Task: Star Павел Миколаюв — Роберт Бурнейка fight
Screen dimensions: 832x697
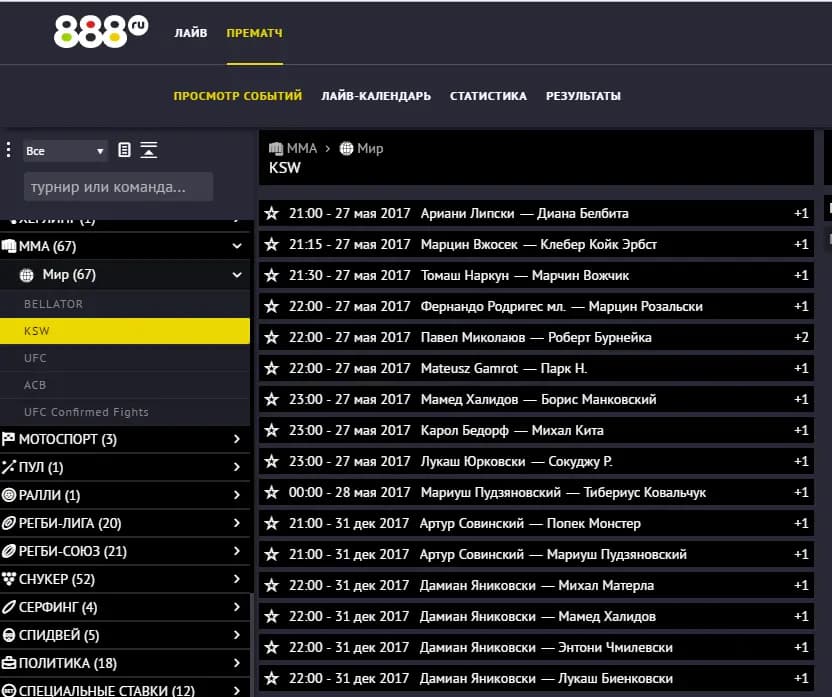Action: (x=272, y=337)
